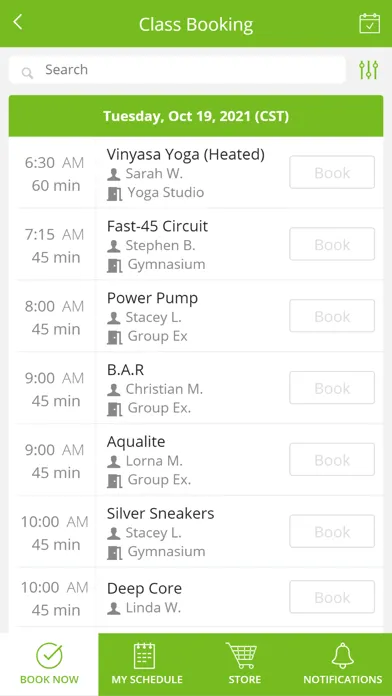Book the Power Pump class
The height and width of the screenshot is (696, 392).
coord(332,316)
